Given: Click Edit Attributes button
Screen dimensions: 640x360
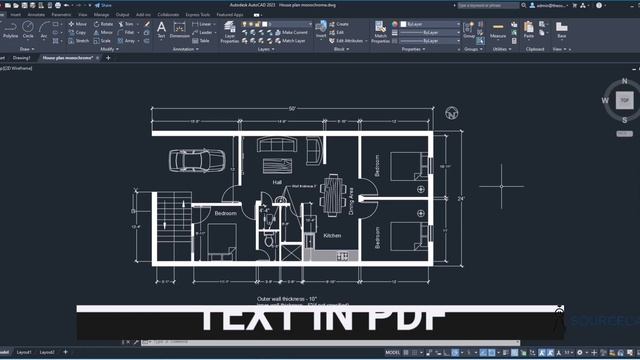Looking at the screenshot, I should click(346, 41).
